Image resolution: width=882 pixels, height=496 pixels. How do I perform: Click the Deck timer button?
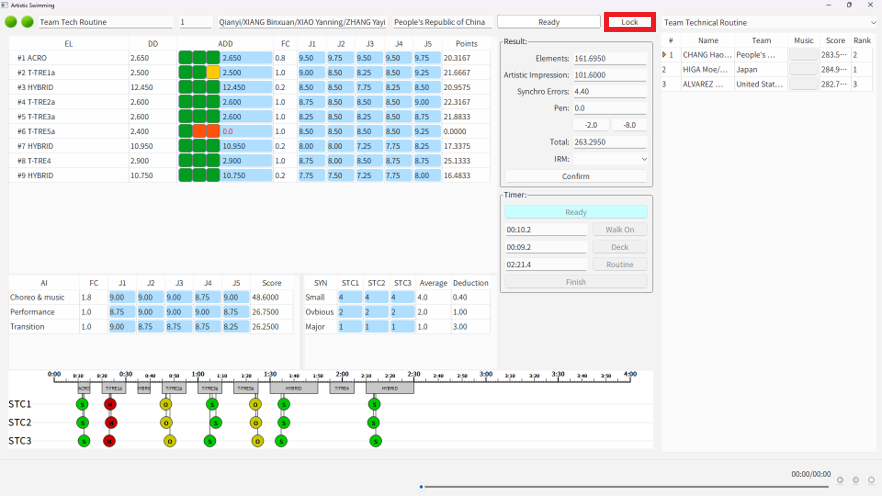pyautogui.click(x=619, y=247)
